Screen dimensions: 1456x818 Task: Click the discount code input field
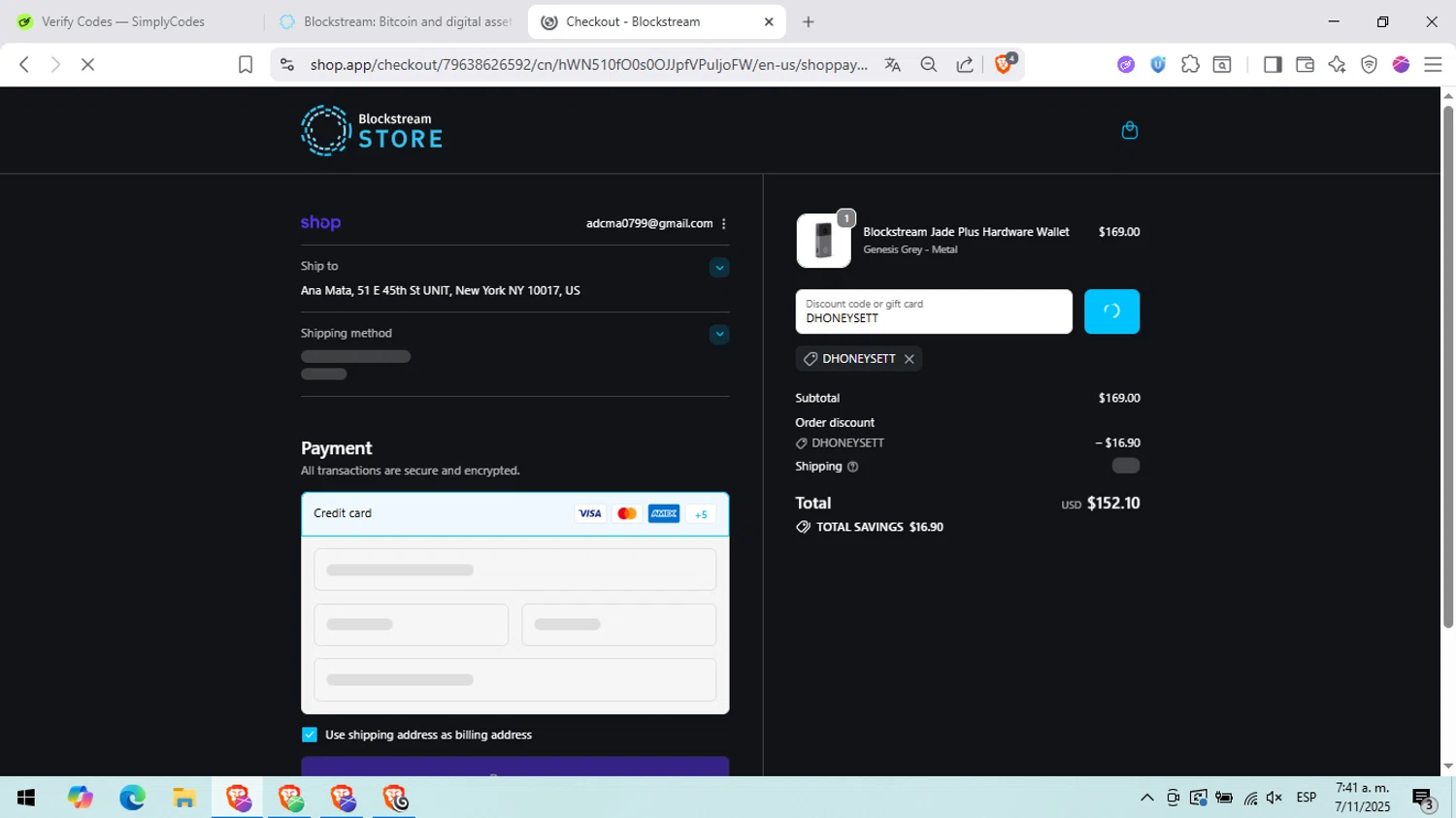934,311
